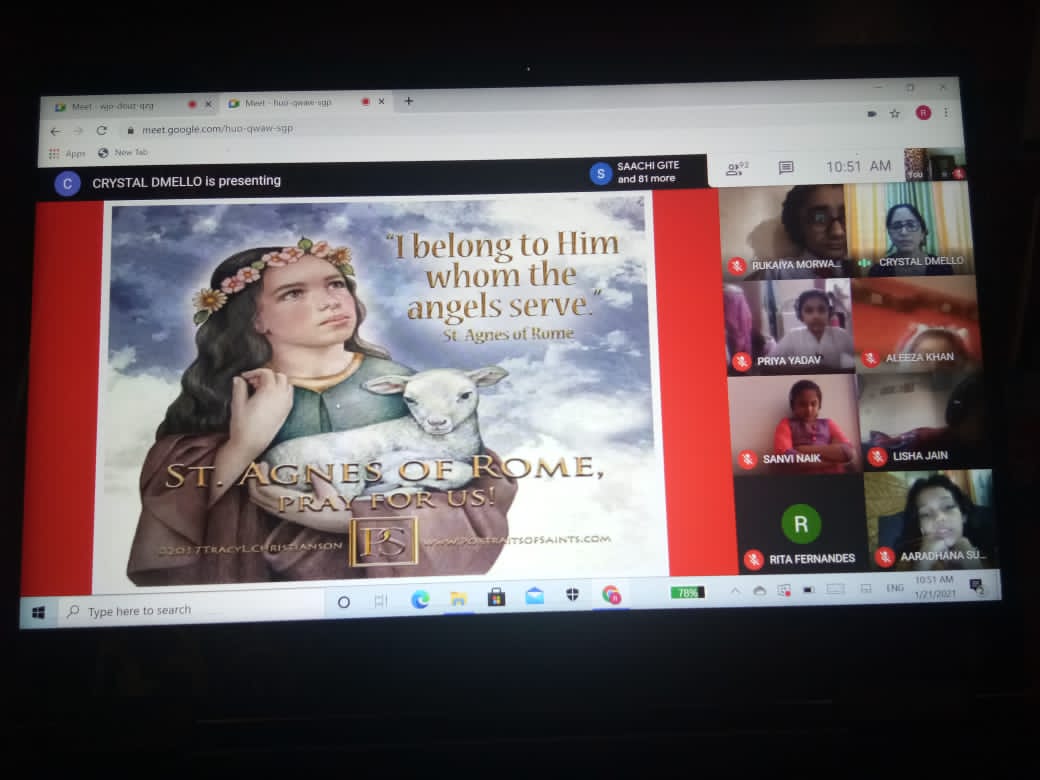
Task: Open taskbar clock 10:51 AM
Action: point(935,587)
